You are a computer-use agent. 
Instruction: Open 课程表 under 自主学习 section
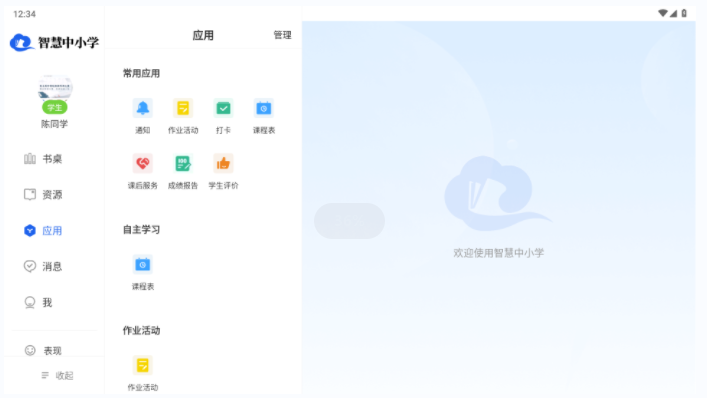(142, 272)
